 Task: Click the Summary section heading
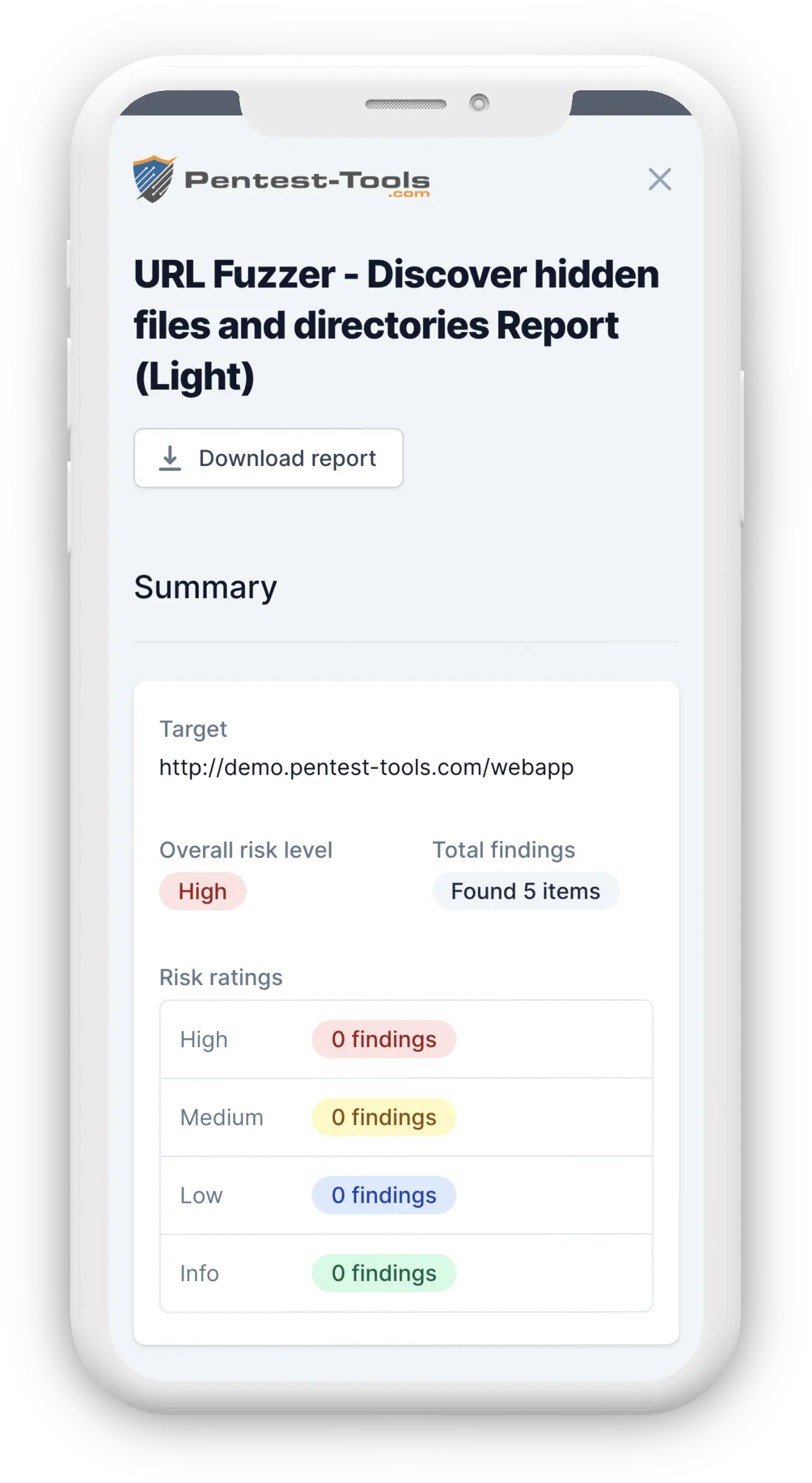[205, 587]
